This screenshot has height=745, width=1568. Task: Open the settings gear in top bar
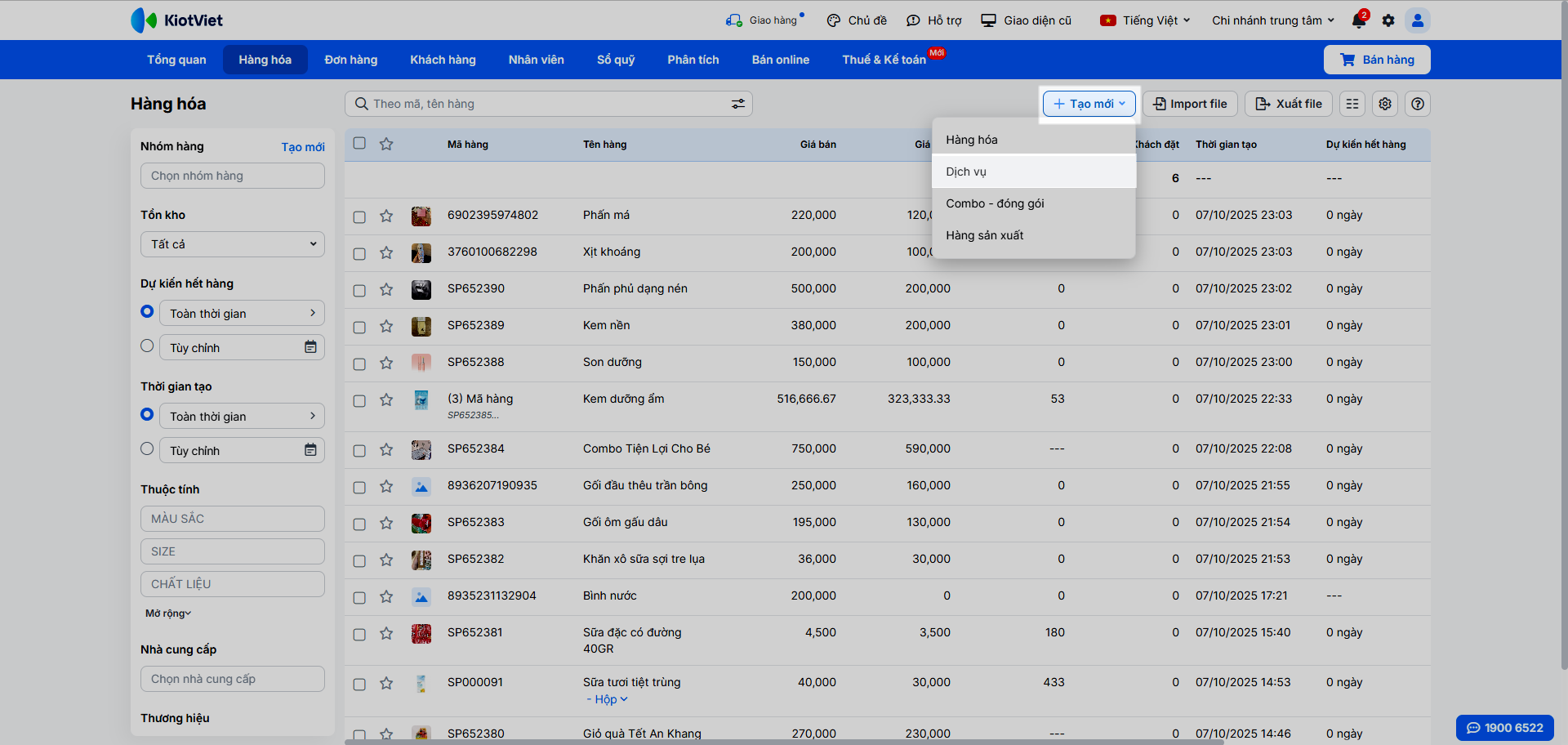[1388, 20]
